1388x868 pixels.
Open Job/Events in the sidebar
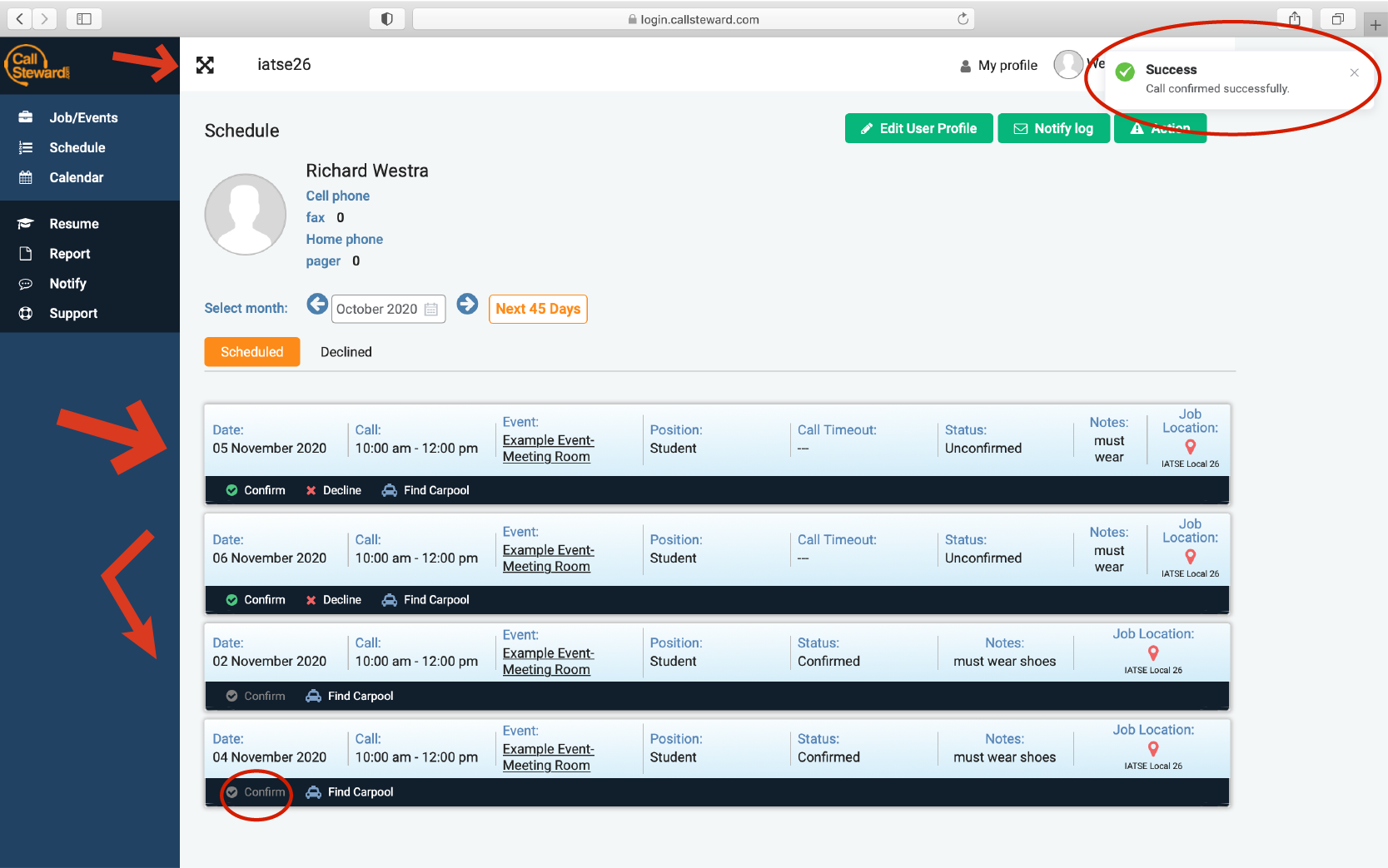(x=83, y=117)
